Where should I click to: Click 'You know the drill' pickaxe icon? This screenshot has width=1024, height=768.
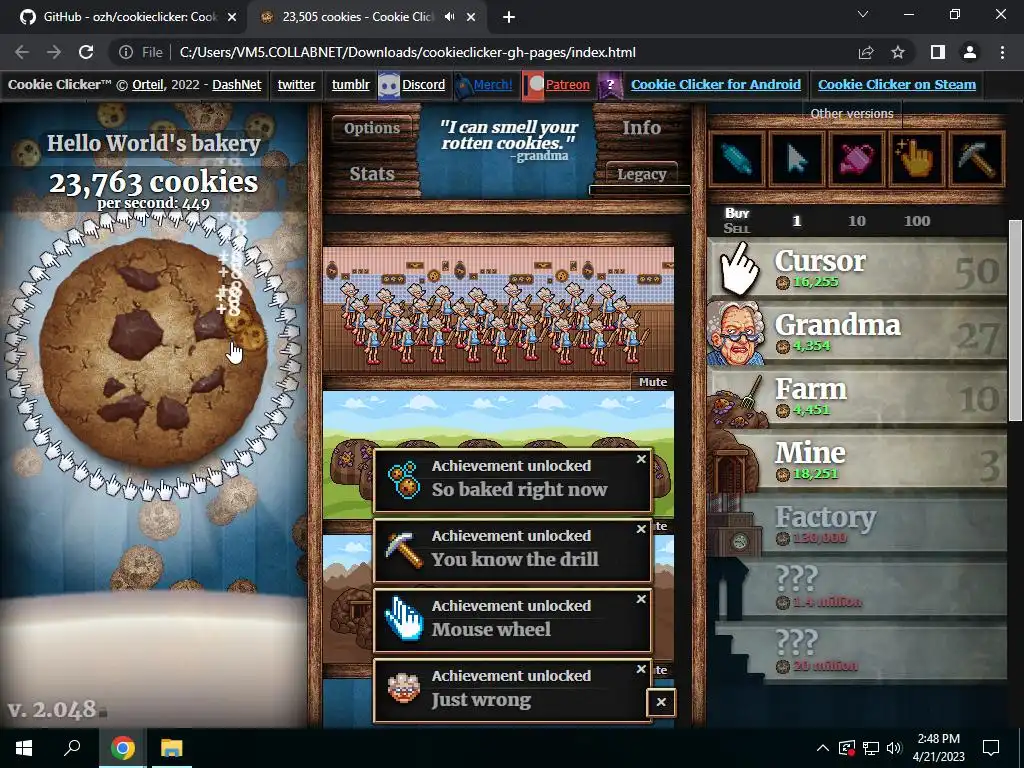(x=404, y=550)
